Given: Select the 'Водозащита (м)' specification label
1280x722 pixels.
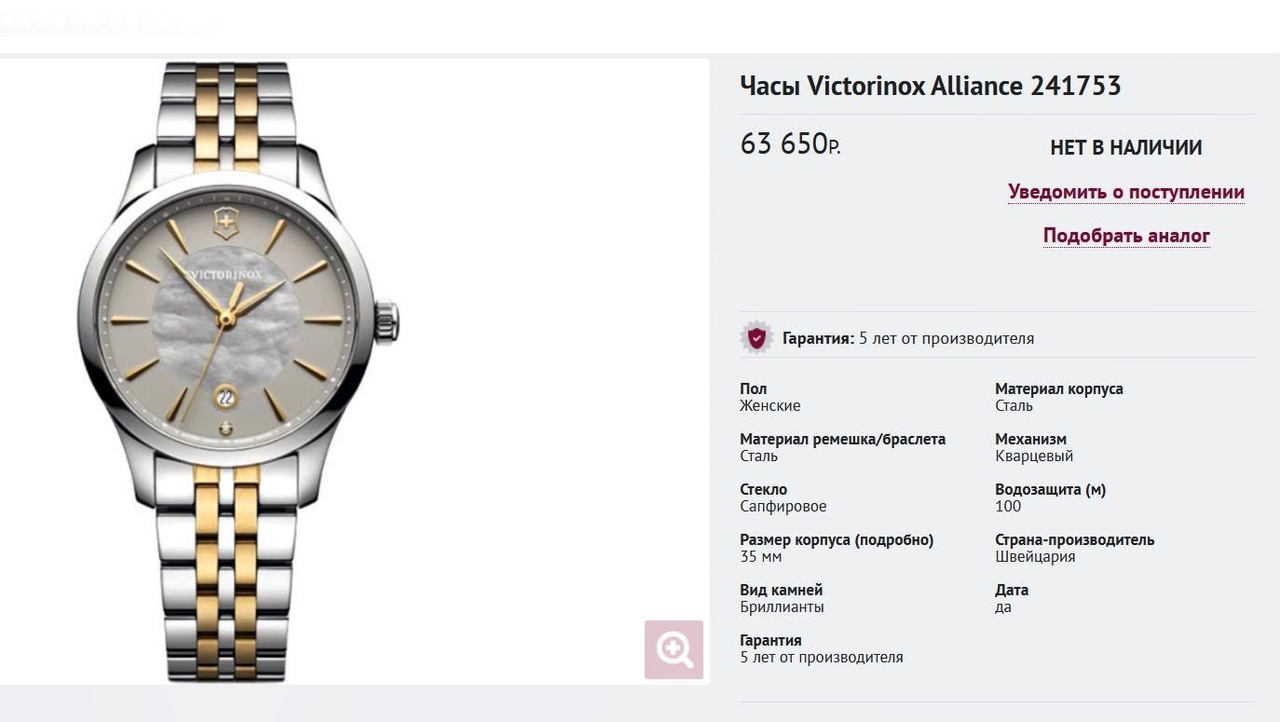Looking at the screenshot, I should click(x=1050, y=490).
